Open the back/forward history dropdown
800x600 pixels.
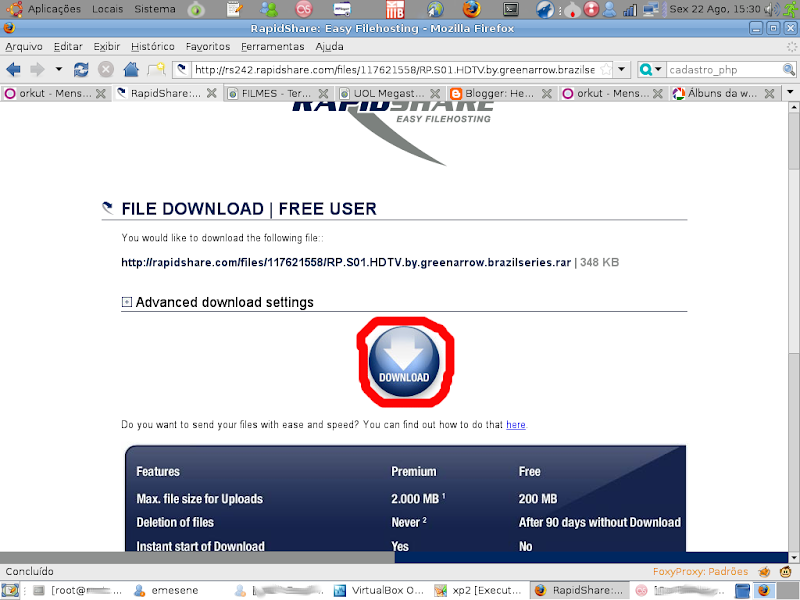point(59,69)
